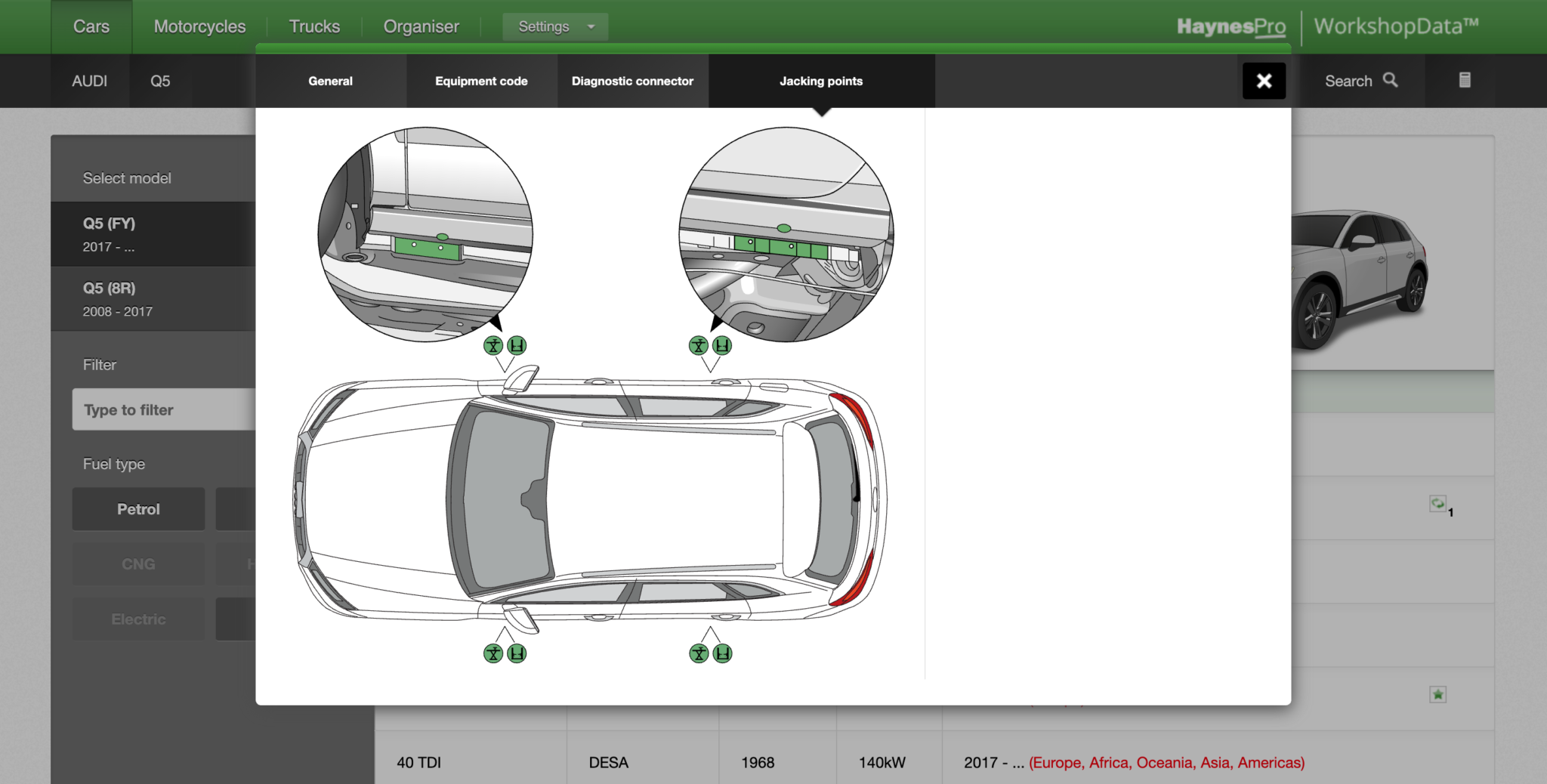Viewport: 1547px width, 784px height.
Task: Click the green star favourite icon
Action: [x=1437, y=695]
